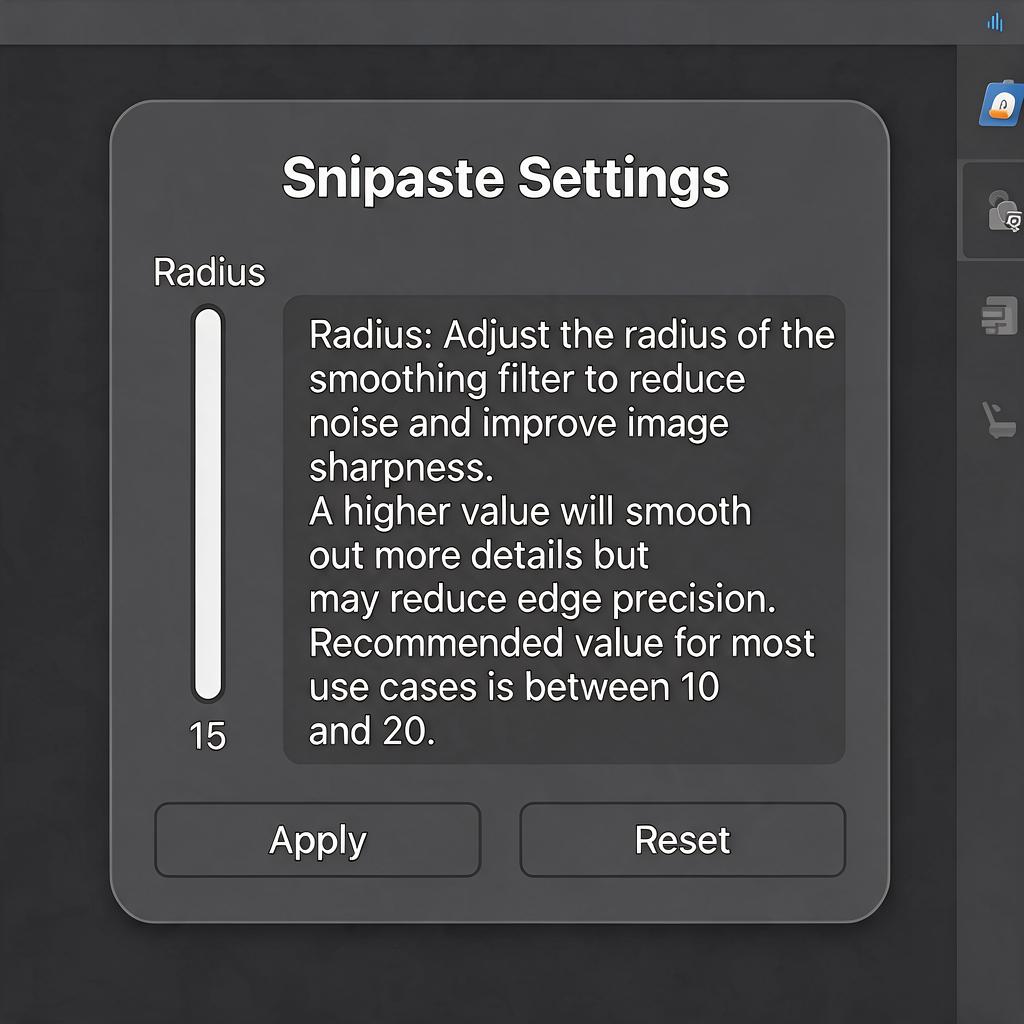Select the lock with camera sidebar icon
Image resolution: width=1024 pixels, height=1024 pixels.
pos(1003,210)
